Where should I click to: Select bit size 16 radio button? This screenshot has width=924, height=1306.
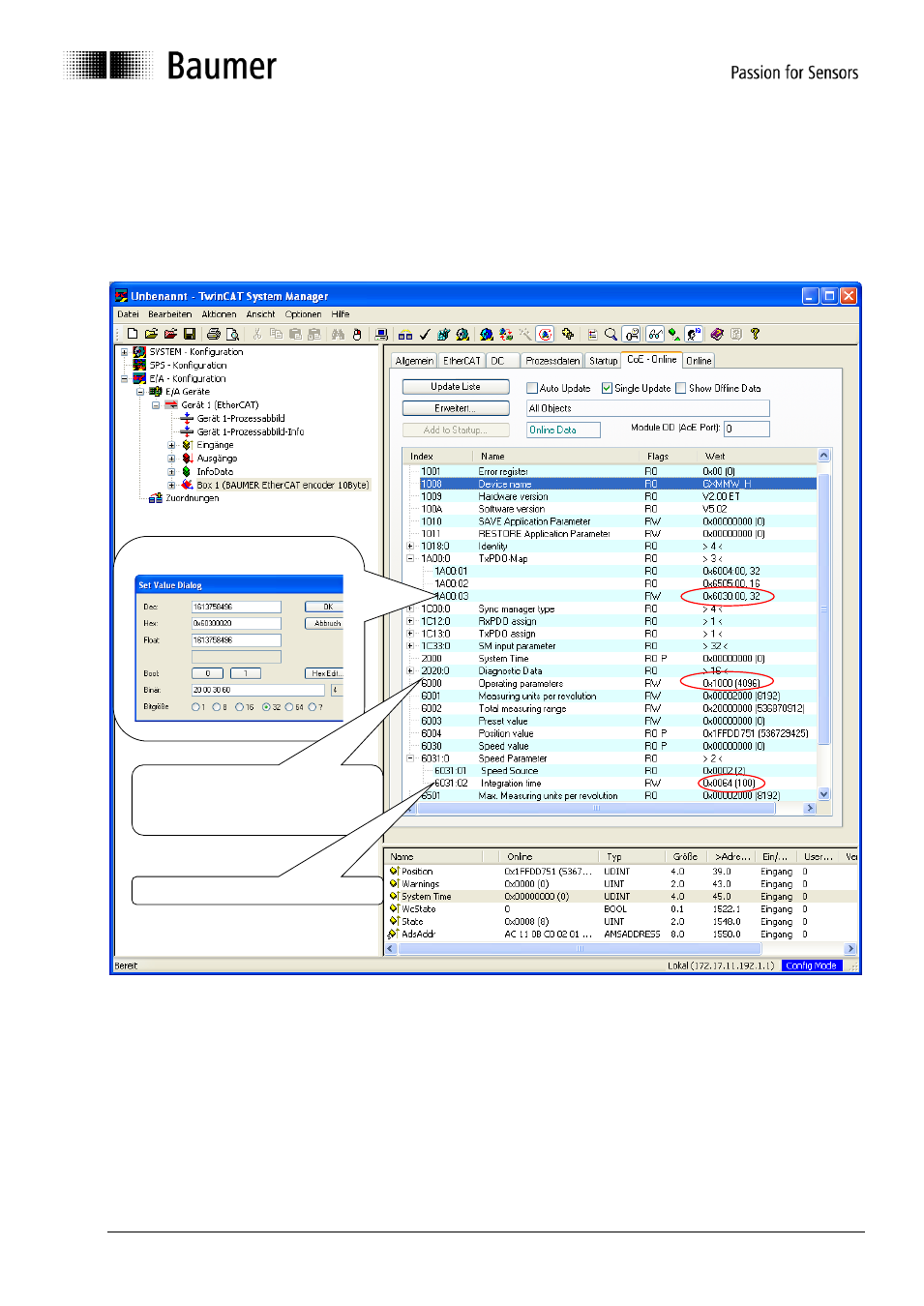tap(240, 707)
